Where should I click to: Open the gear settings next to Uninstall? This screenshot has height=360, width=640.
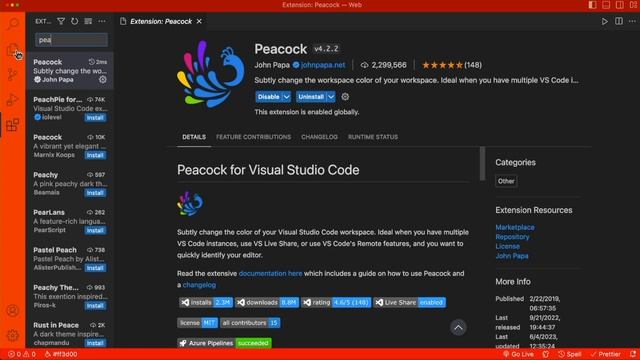click(x=345, y=97)
